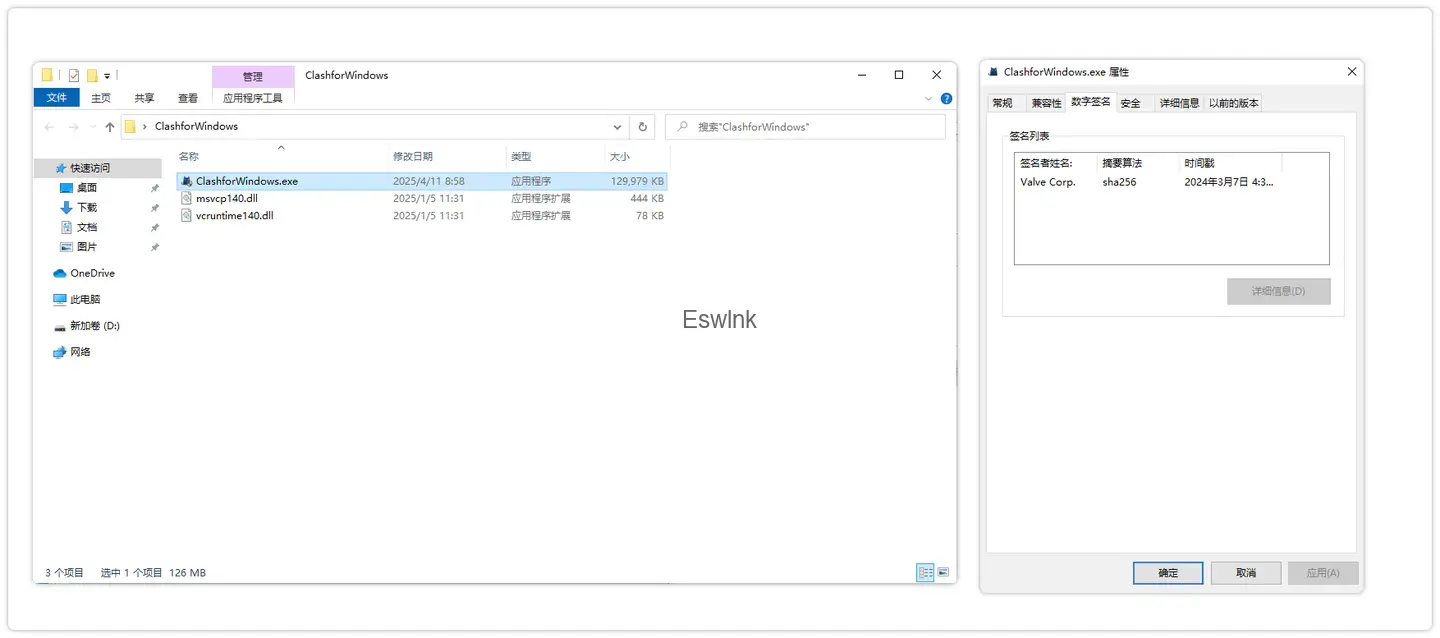Viewport: 1440px width, 638px height.
Task: Click the search ClashforWindows input box
Action: pos(805,127)
